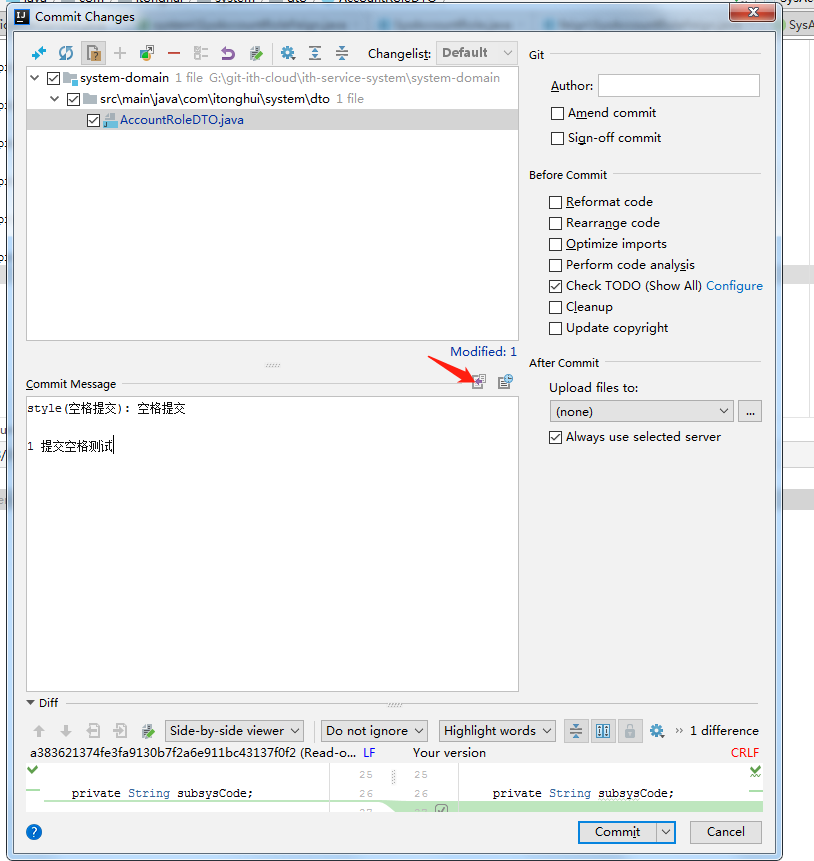Click inside the Author input field

click(678, 86)
